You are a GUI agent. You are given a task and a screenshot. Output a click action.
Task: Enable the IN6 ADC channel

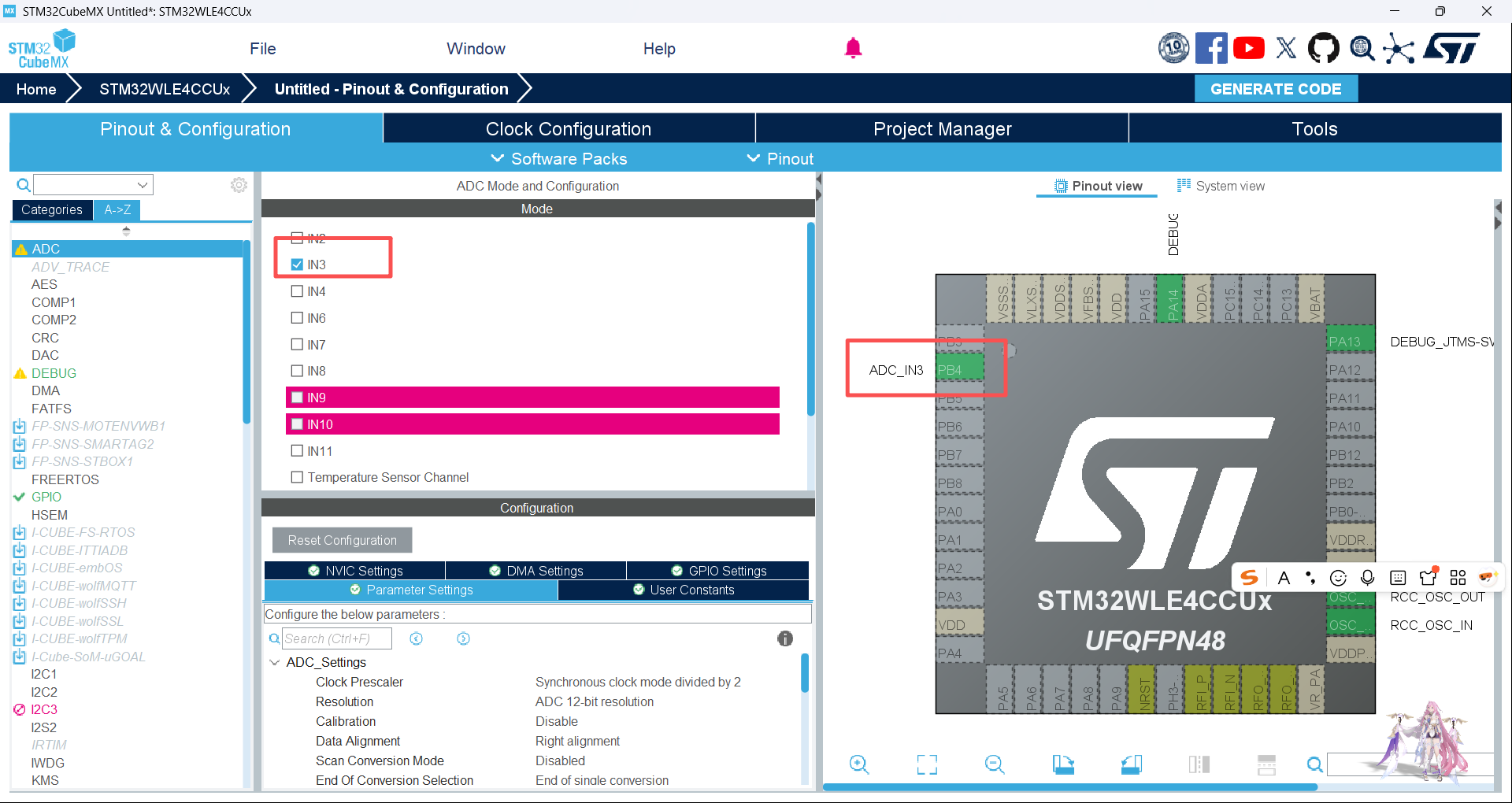click(297, 318)
